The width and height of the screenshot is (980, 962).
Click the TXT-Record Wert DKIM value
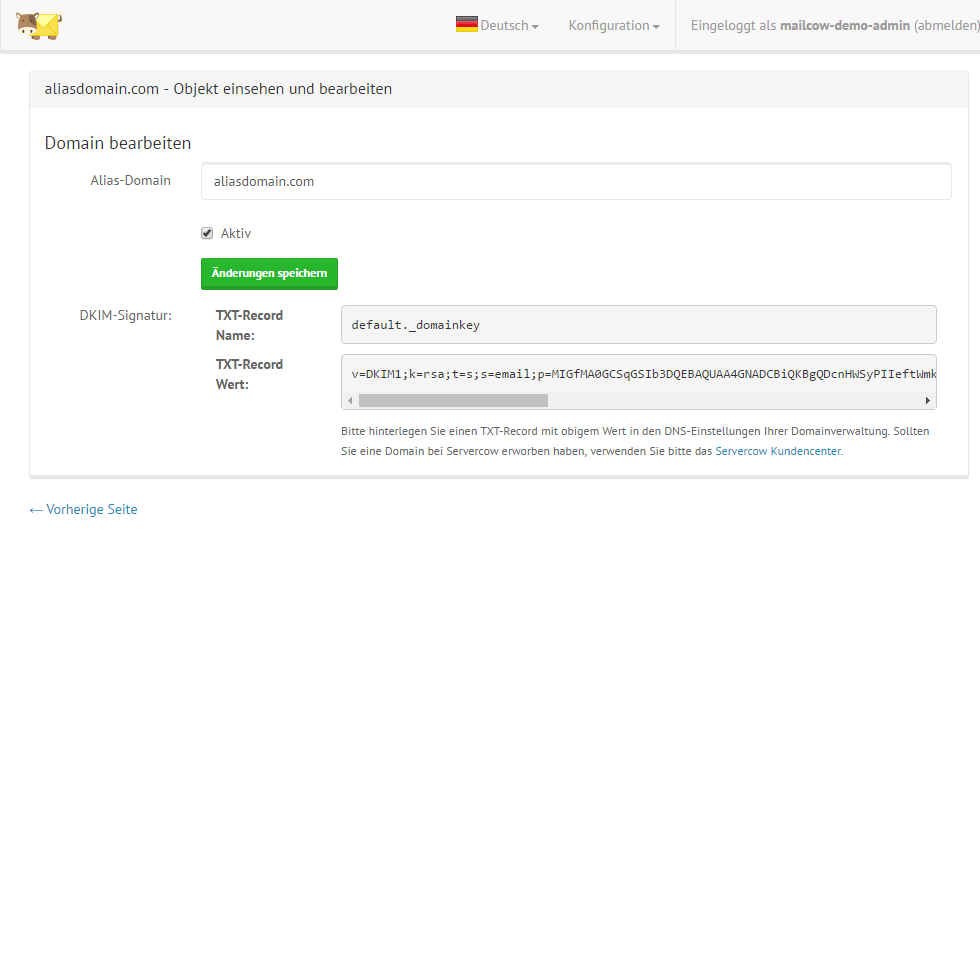(638, 374)
